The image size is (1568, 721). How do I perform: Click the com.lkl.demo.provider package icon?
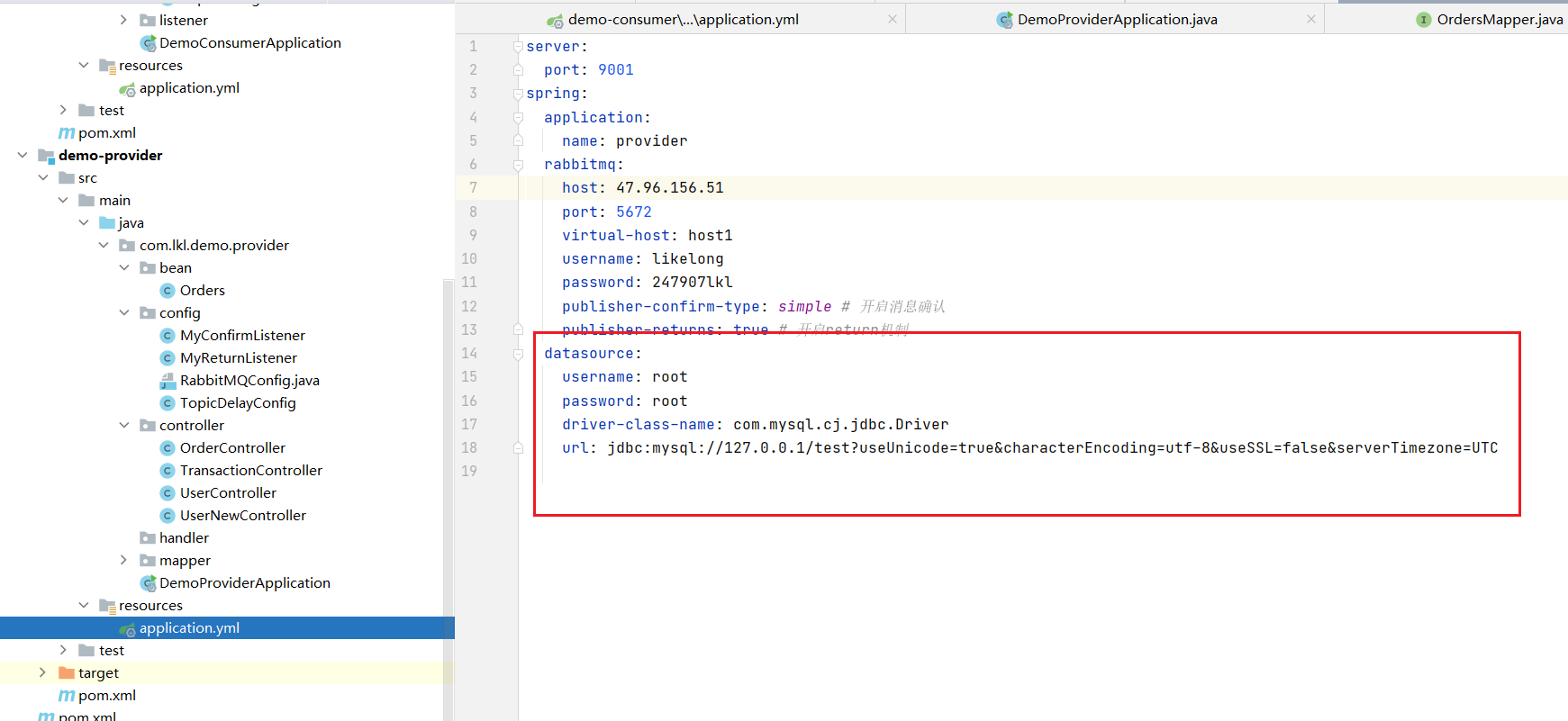click(128, 246)
